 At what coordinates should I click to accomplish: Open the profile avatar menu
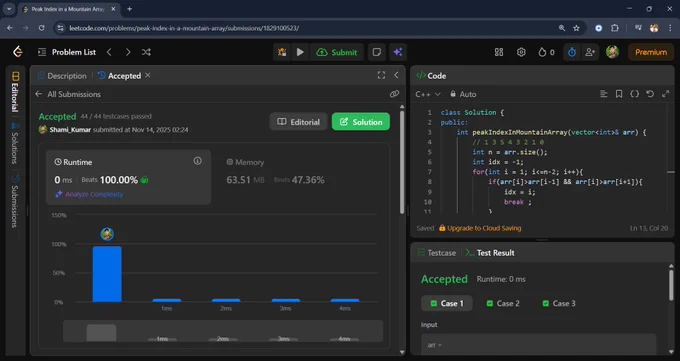pos(612,52)
